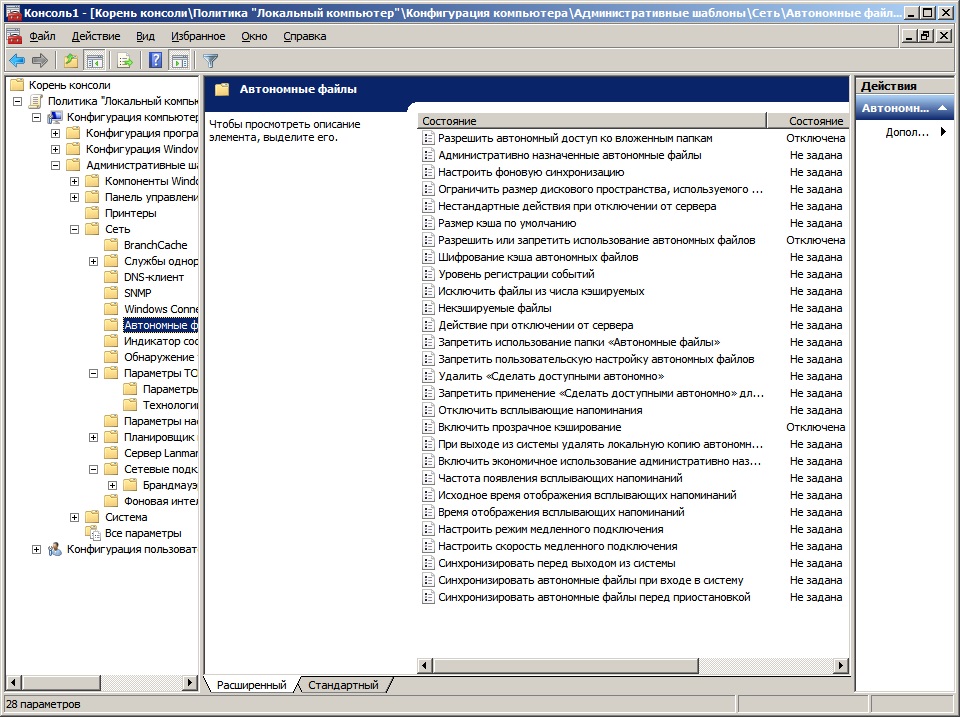Select the Фоновая интел... tree folder
960x717 pixels.
(160, 501)
